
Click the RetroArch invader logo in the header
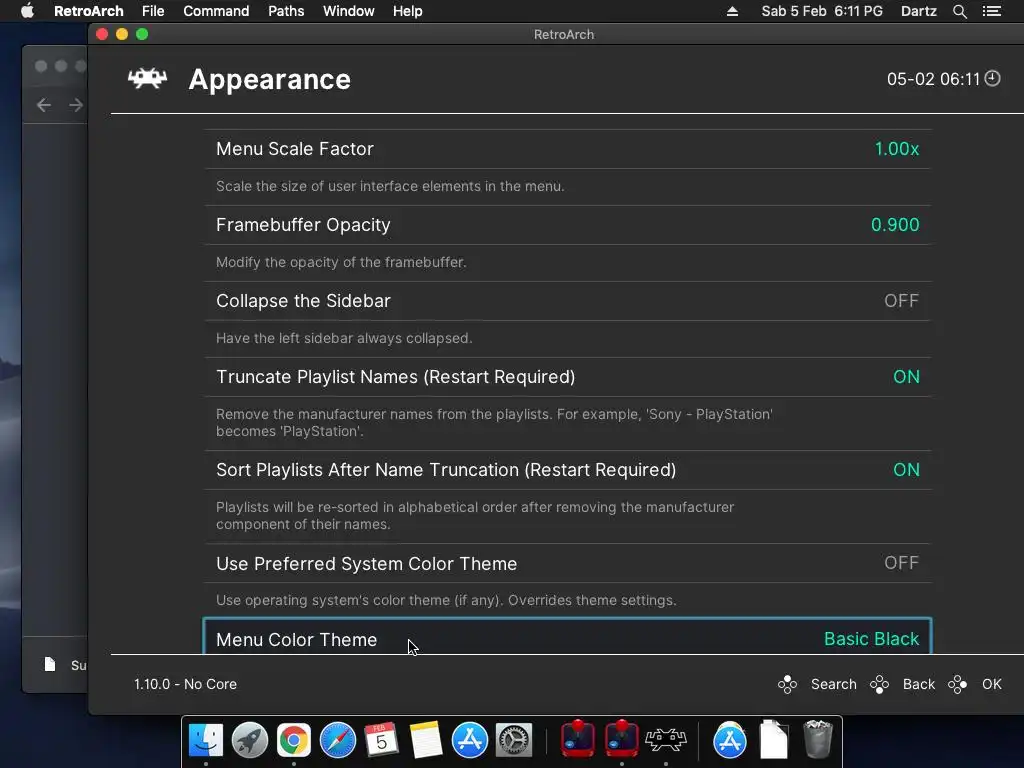pyautogui.click(x=148, y=79)
